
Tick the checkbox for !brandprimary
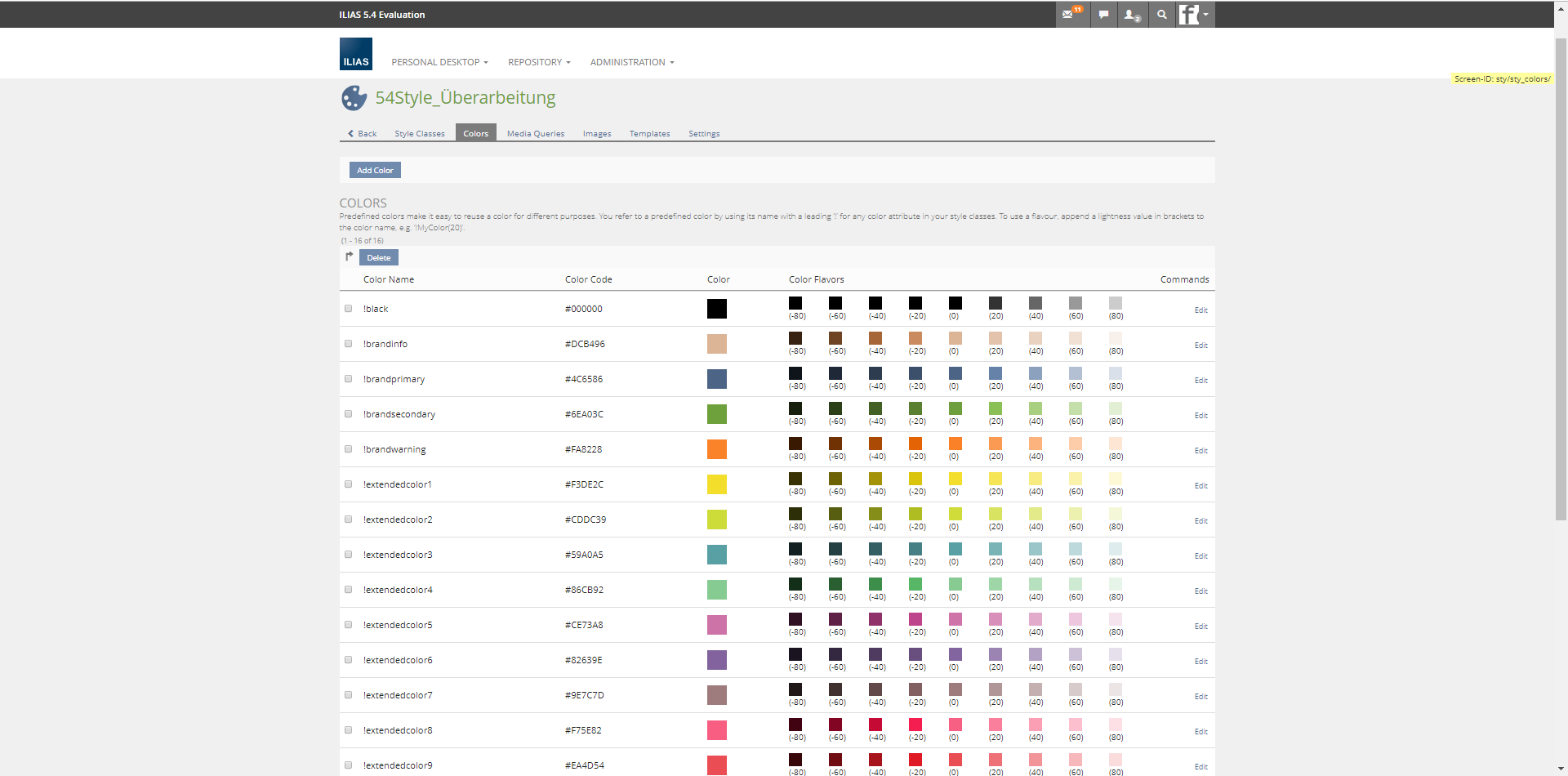coord(349,379)
